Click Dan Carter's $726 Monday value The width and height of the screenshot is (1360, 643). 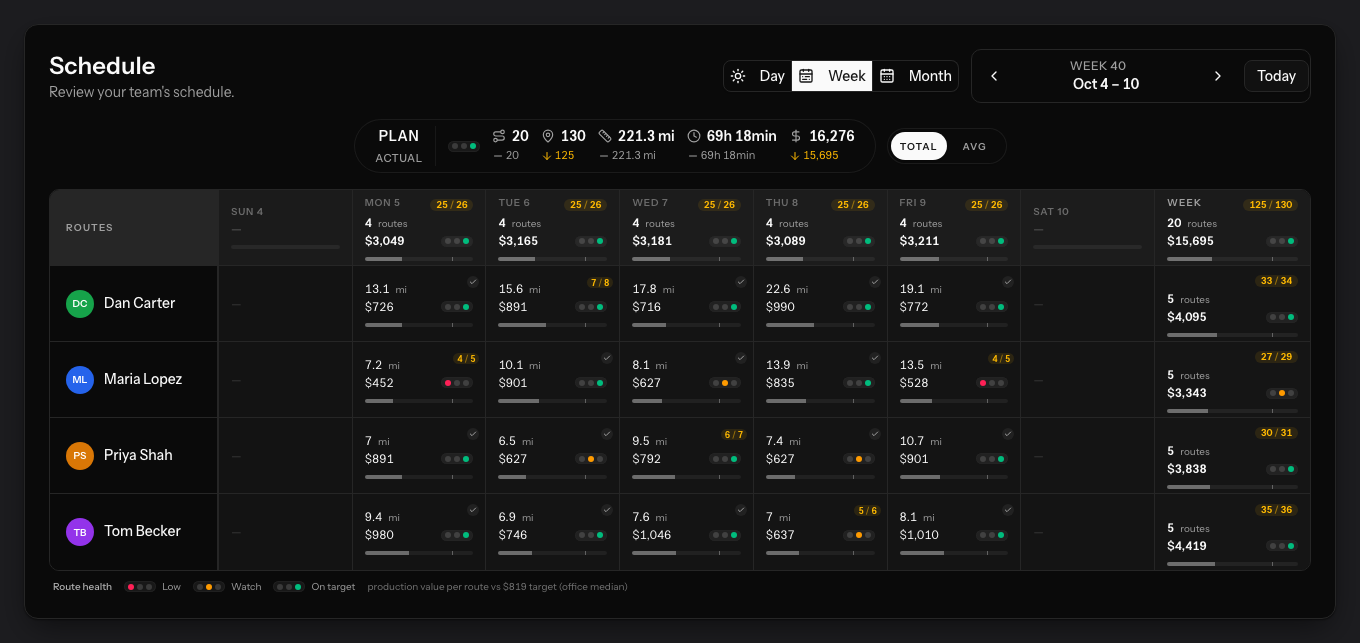coord(379,307)
